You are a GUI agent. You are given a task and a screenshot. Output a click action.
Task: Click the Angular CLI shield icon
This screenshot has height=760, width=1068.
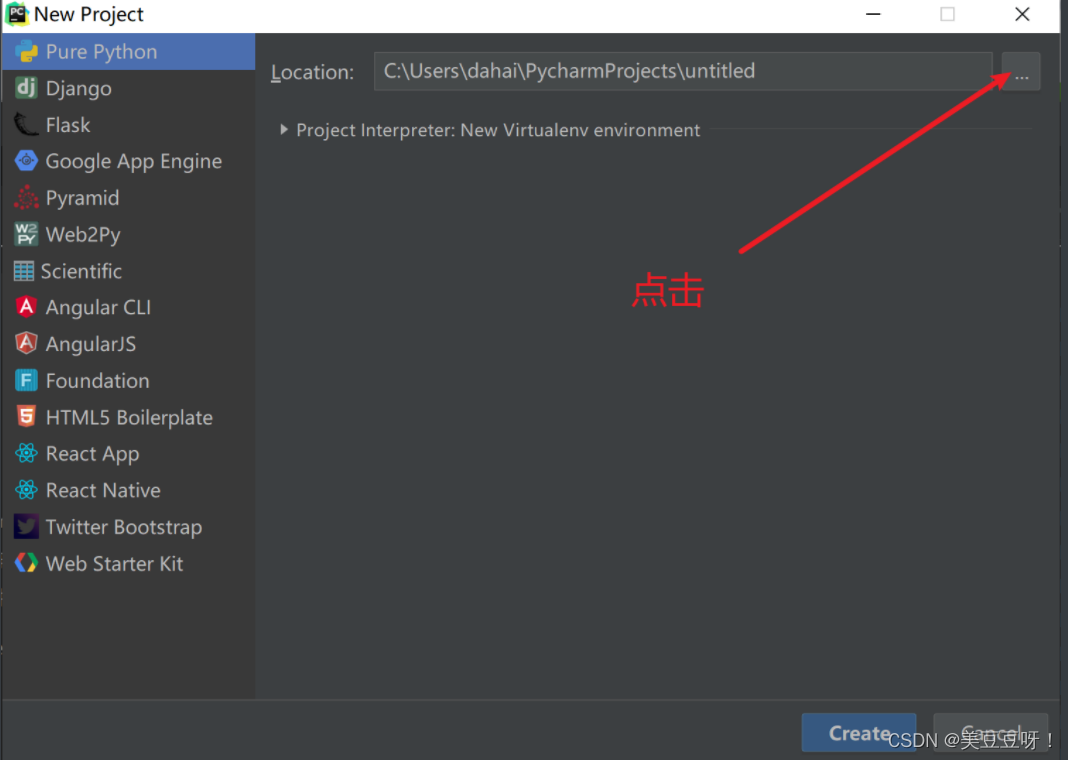[x=26, y=307]
